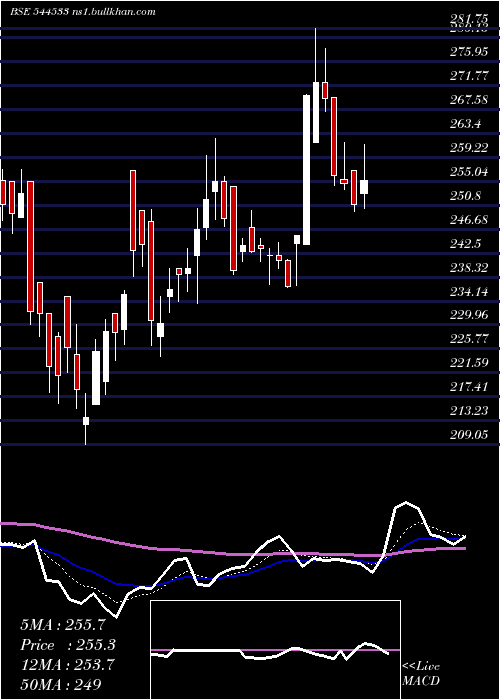Click the 225.77 price axis label

pos(469,340)
